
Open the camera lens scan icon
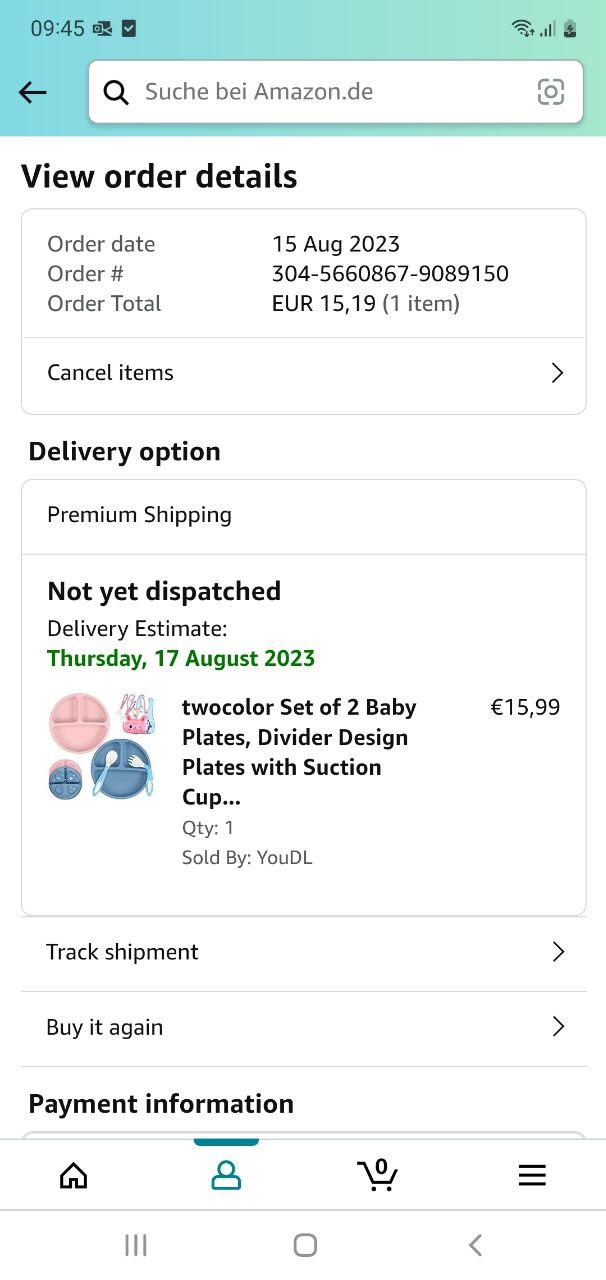coord(551,93)
